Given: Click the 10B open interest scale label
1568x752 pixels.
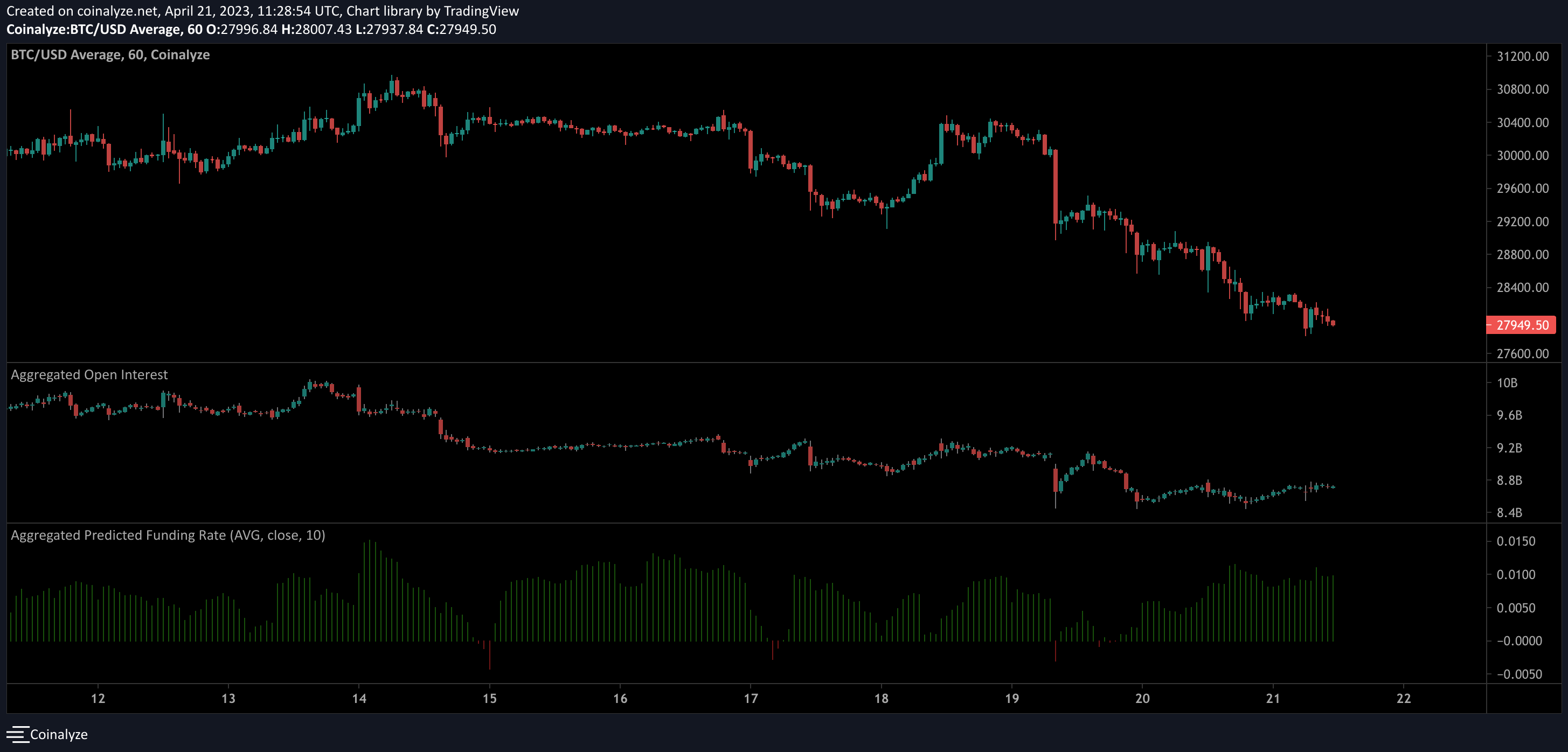Looking at the screenshot, I should click(x=1507, y=382).
